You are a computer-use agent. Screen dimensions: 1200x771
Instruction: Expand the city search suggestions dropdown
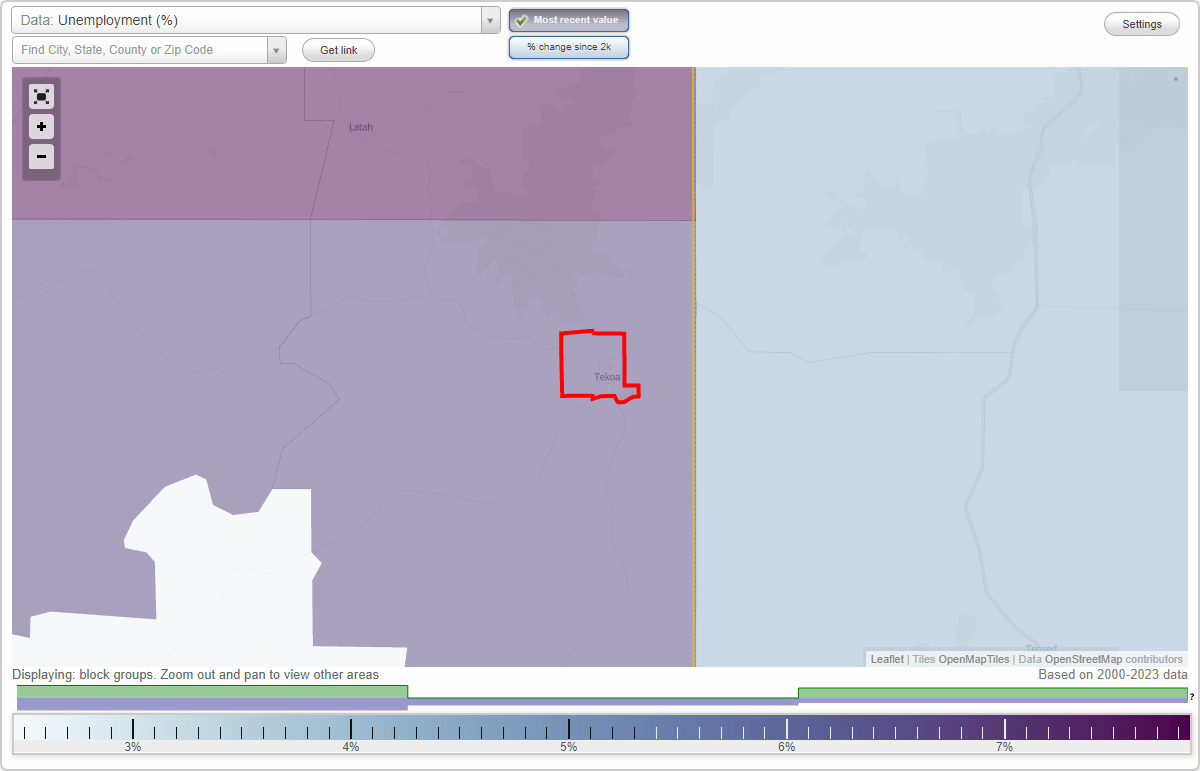coord(277,49)
